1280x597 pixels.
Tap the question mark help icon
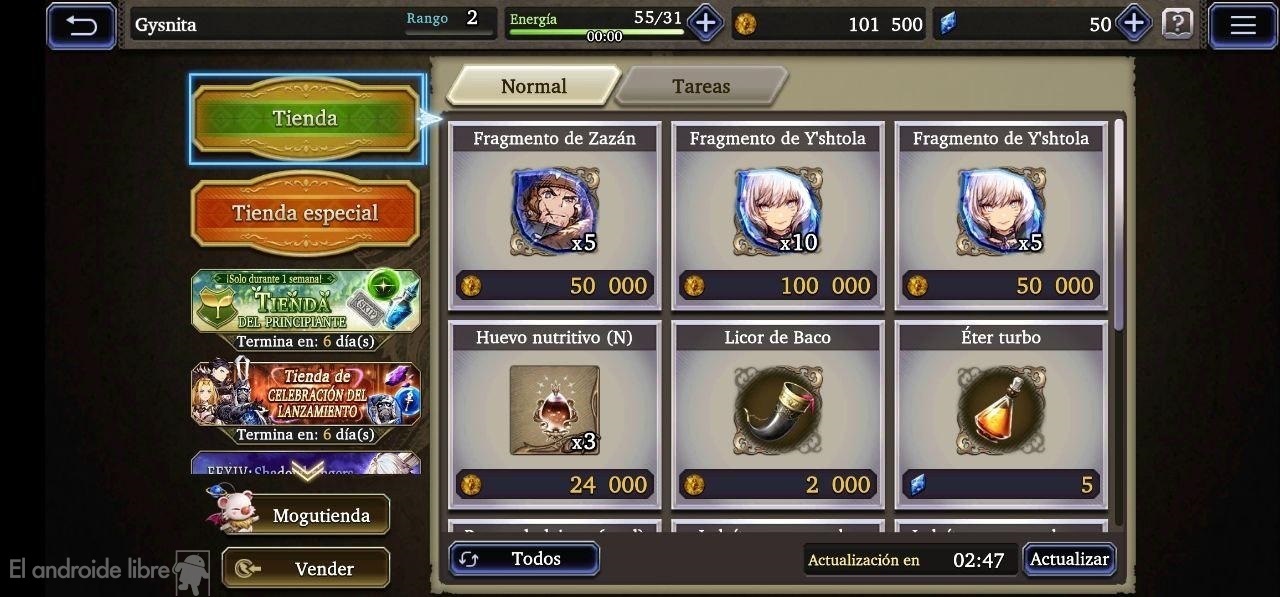[1178, 24]
